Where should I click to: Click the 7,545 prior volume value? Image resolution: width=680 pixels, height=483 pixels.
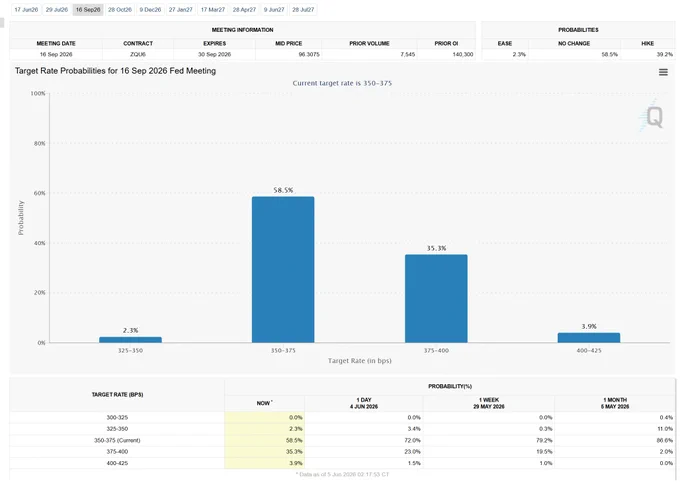408,54
